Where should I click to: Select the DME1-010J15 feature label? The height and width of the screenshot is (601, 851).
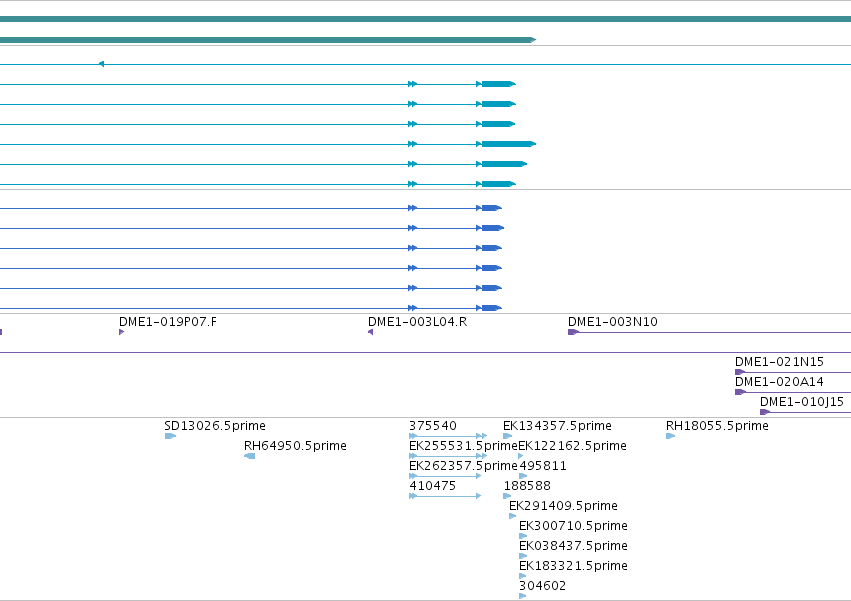[x=802, y=402]
